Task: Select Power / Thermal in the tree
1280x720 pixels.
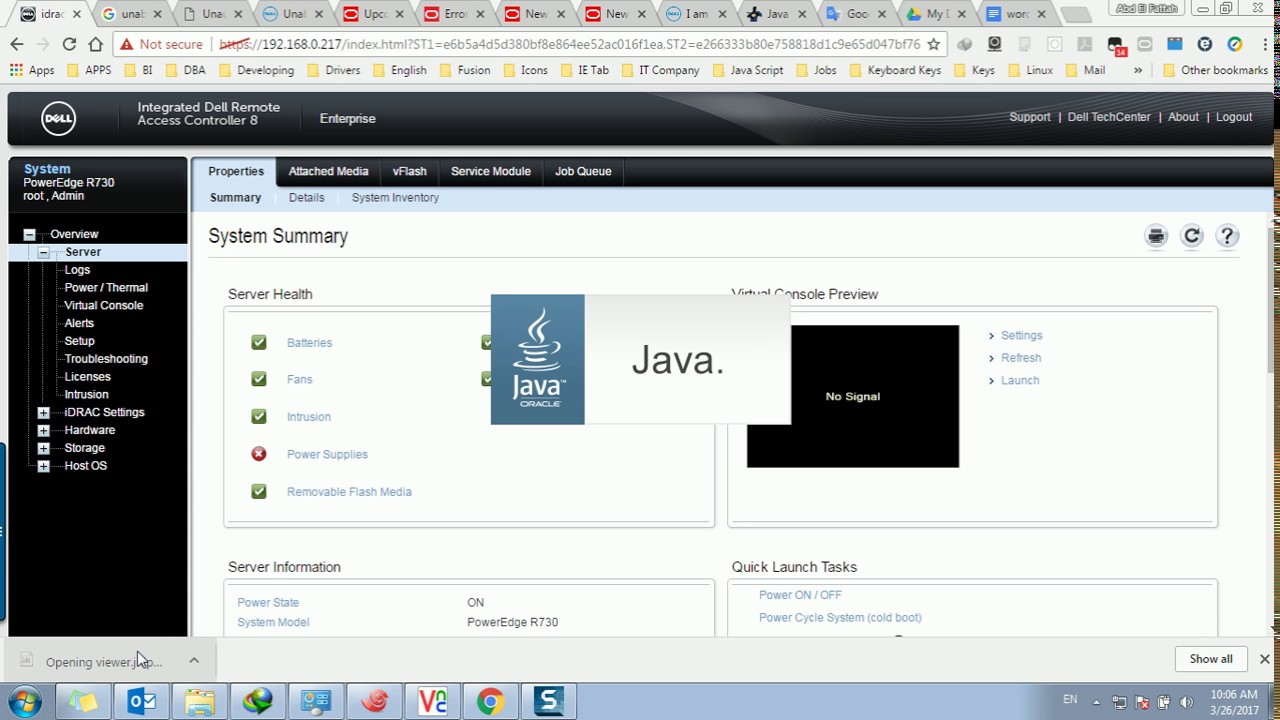Action: 106,288
